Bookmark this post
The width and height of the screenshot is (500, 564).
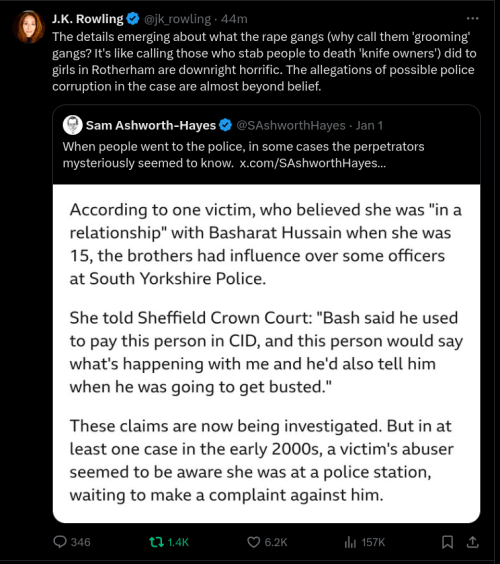tap(447, 542)
